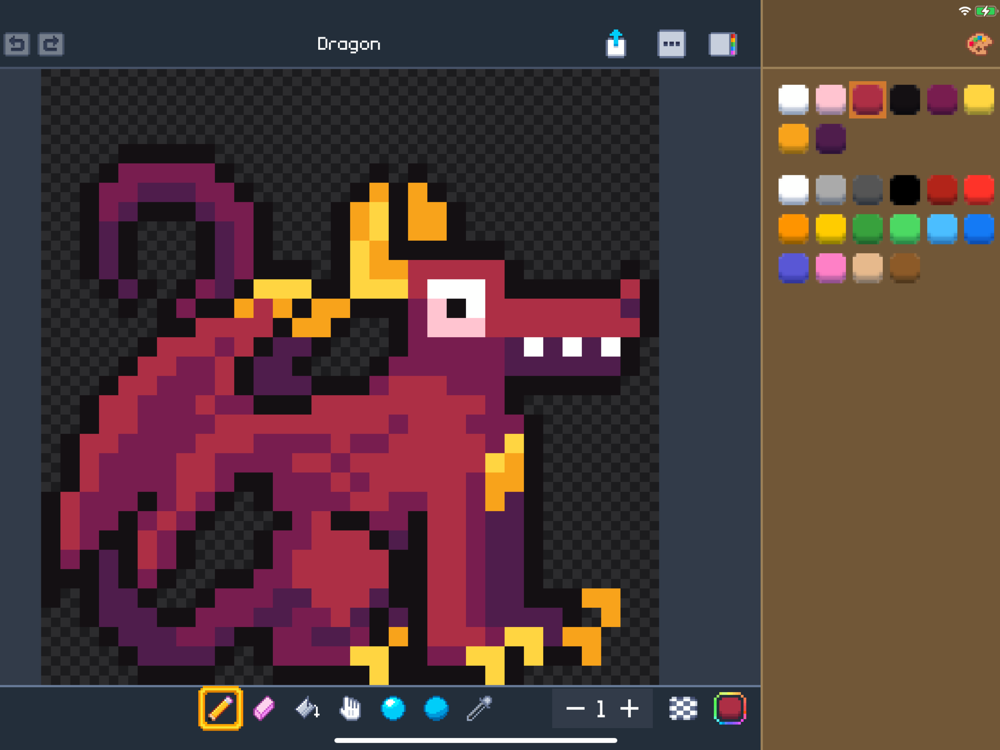Toggle the color palette side panel
Viewport: 1000px width, 750px height.
coord(722,44)
